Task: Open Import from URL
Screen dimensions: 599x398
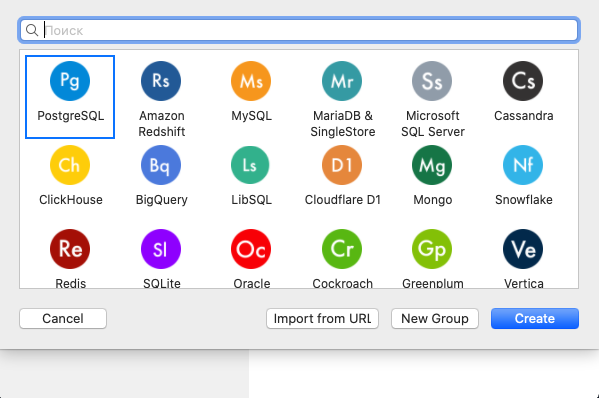Action: pos(322,319)
